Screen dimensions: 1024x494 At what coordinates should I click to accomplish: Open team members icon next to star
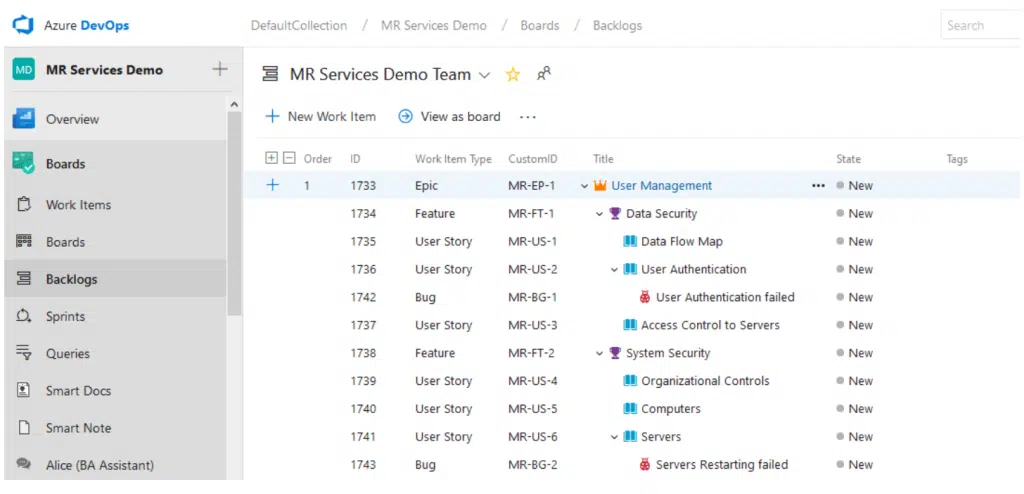(x=543, y=74)
